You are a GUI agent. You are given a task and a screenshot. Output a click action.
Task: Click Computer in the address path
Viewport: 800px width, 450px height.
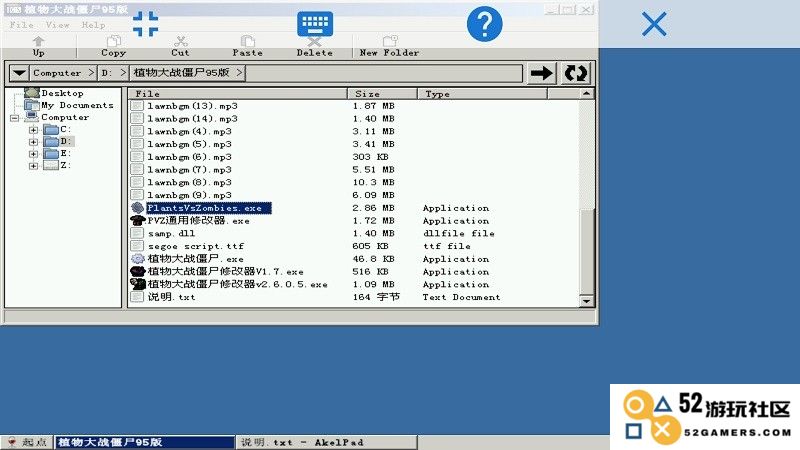tap(57, 73)
